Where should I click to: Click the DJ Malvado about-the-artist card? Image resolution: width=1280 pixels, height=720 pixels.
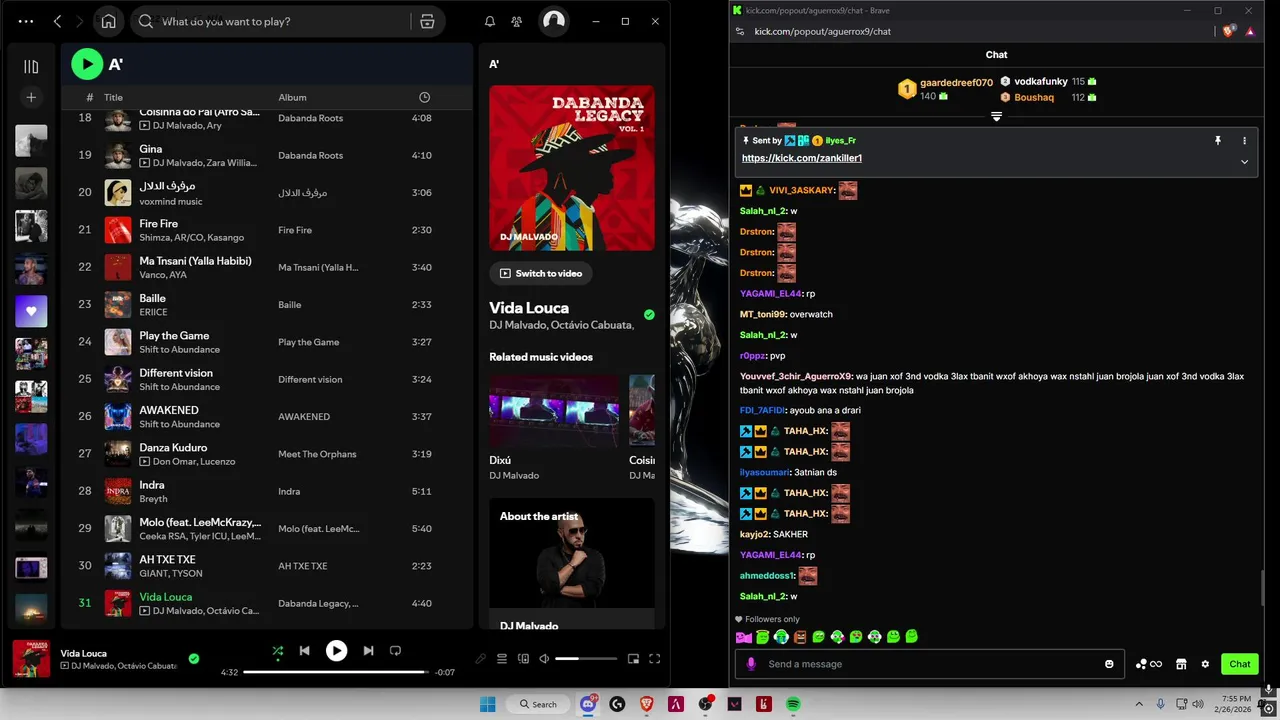572,564
